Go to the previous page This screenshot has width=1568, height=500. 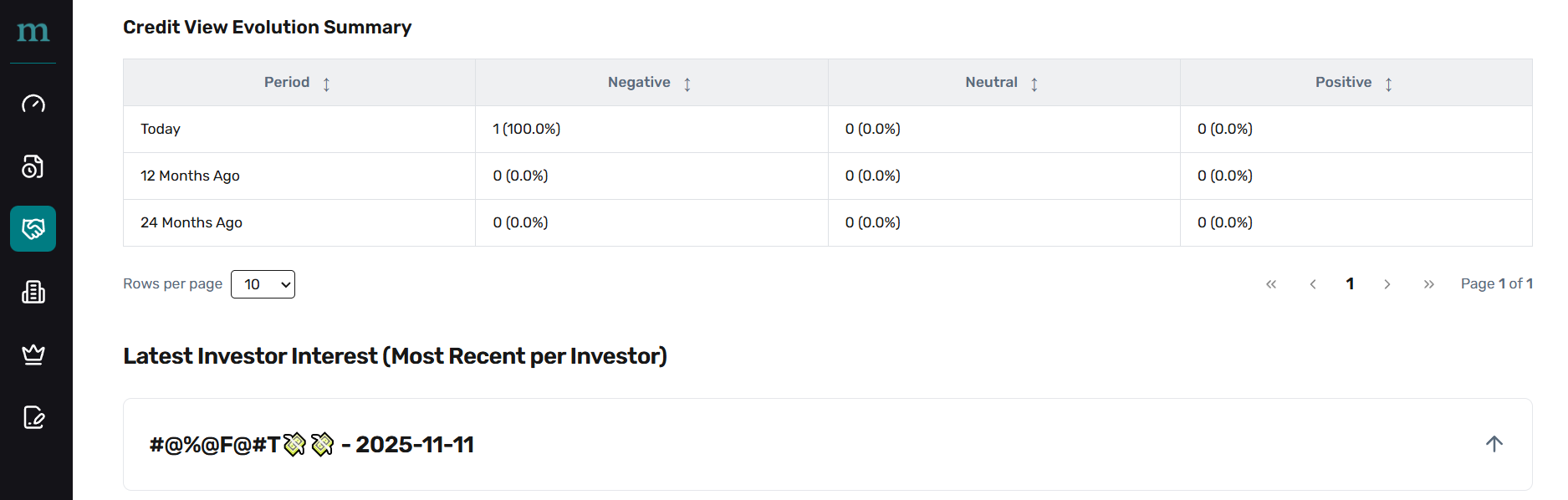point(1313,284)
